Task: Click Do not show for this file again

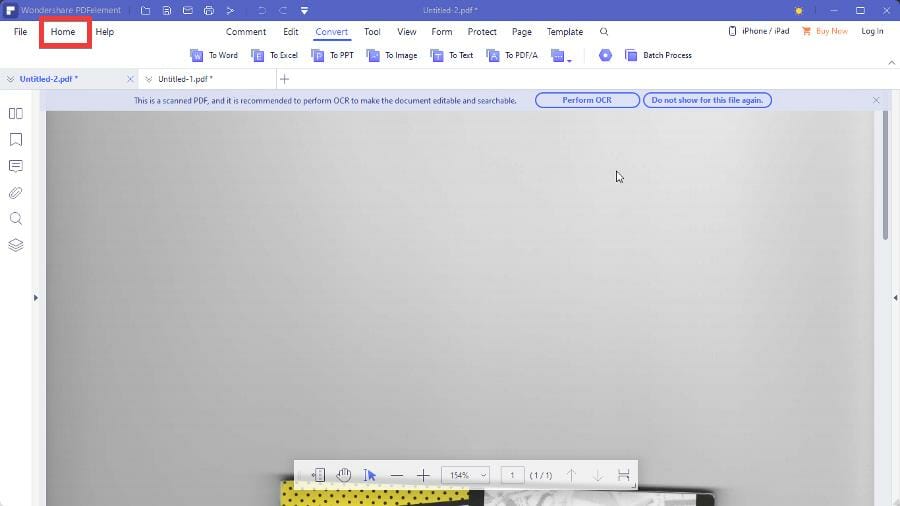Action: pos(707,100)
